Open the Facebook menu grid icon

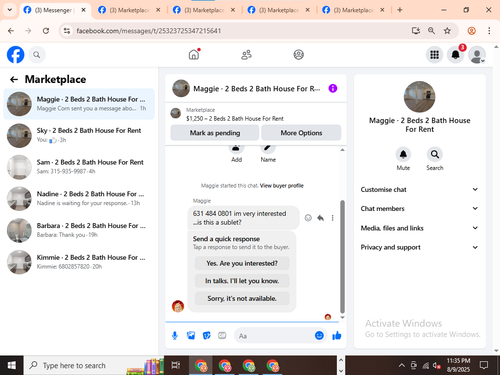click(434, 54)
